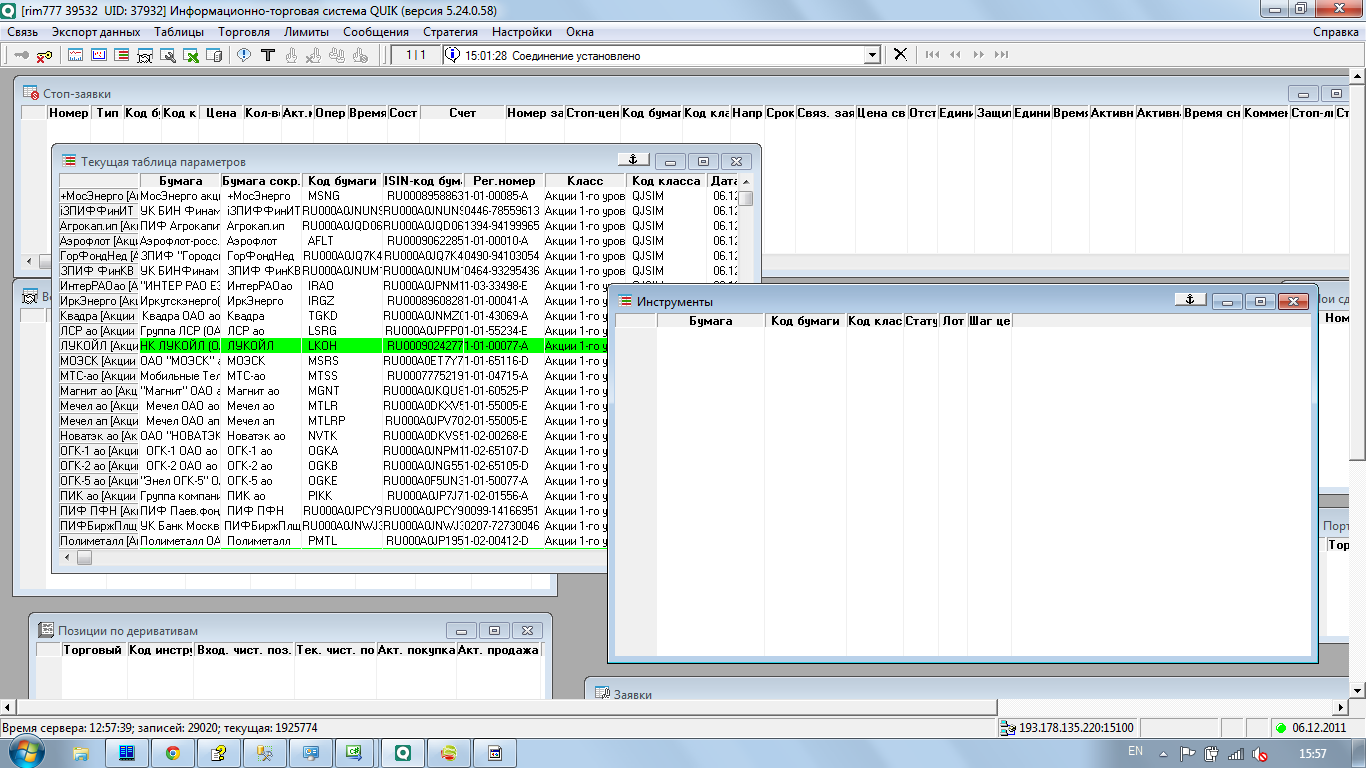Open the Настройки menu

[522, 32]
